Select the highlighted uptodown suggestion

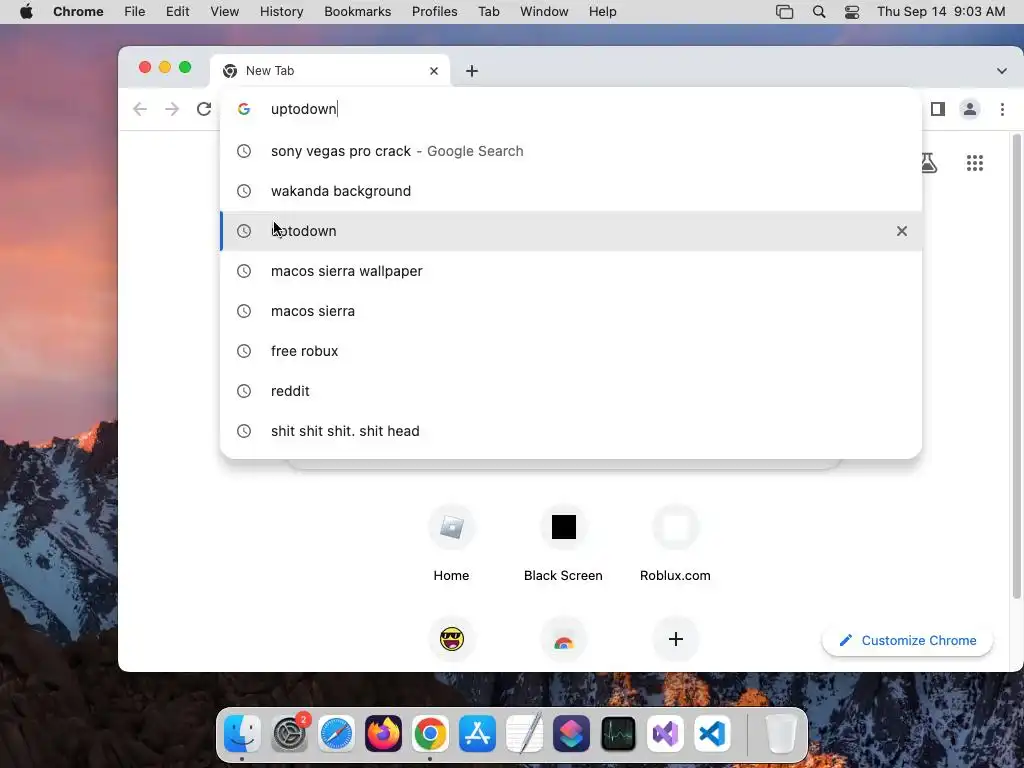coord(571,231)
